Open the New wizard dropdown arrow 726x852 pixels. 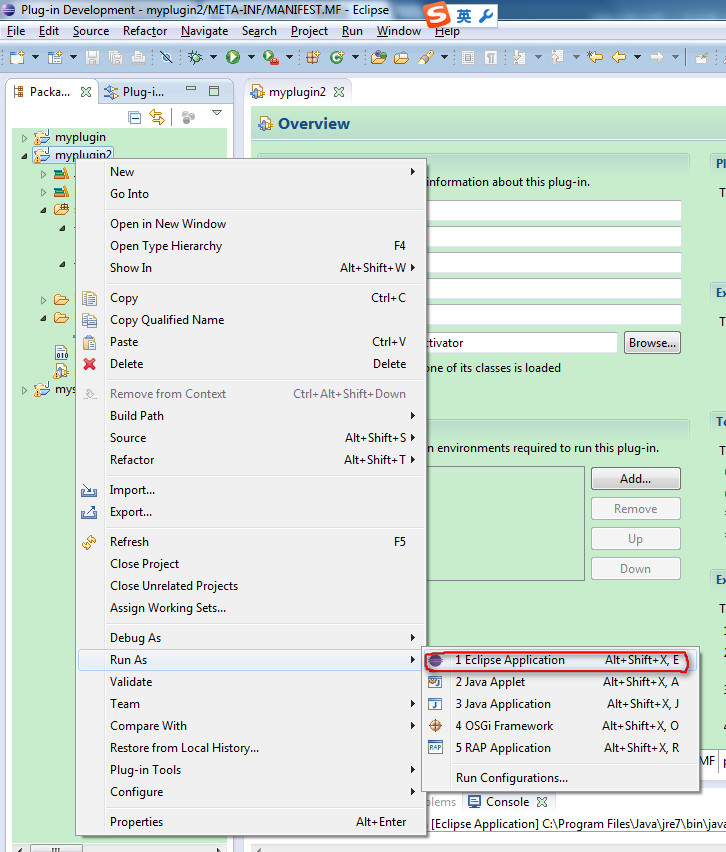pyautogui.click(x=35, y=57)
